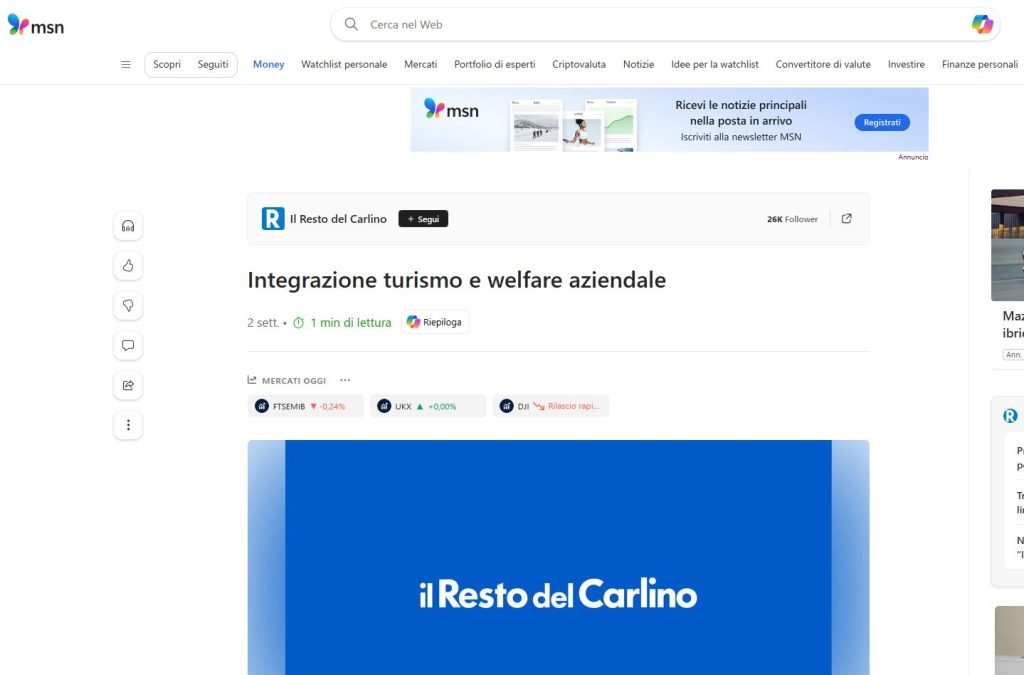Open Convertitore di valute
Screen dimensions: 1024x675
(823, 64)
